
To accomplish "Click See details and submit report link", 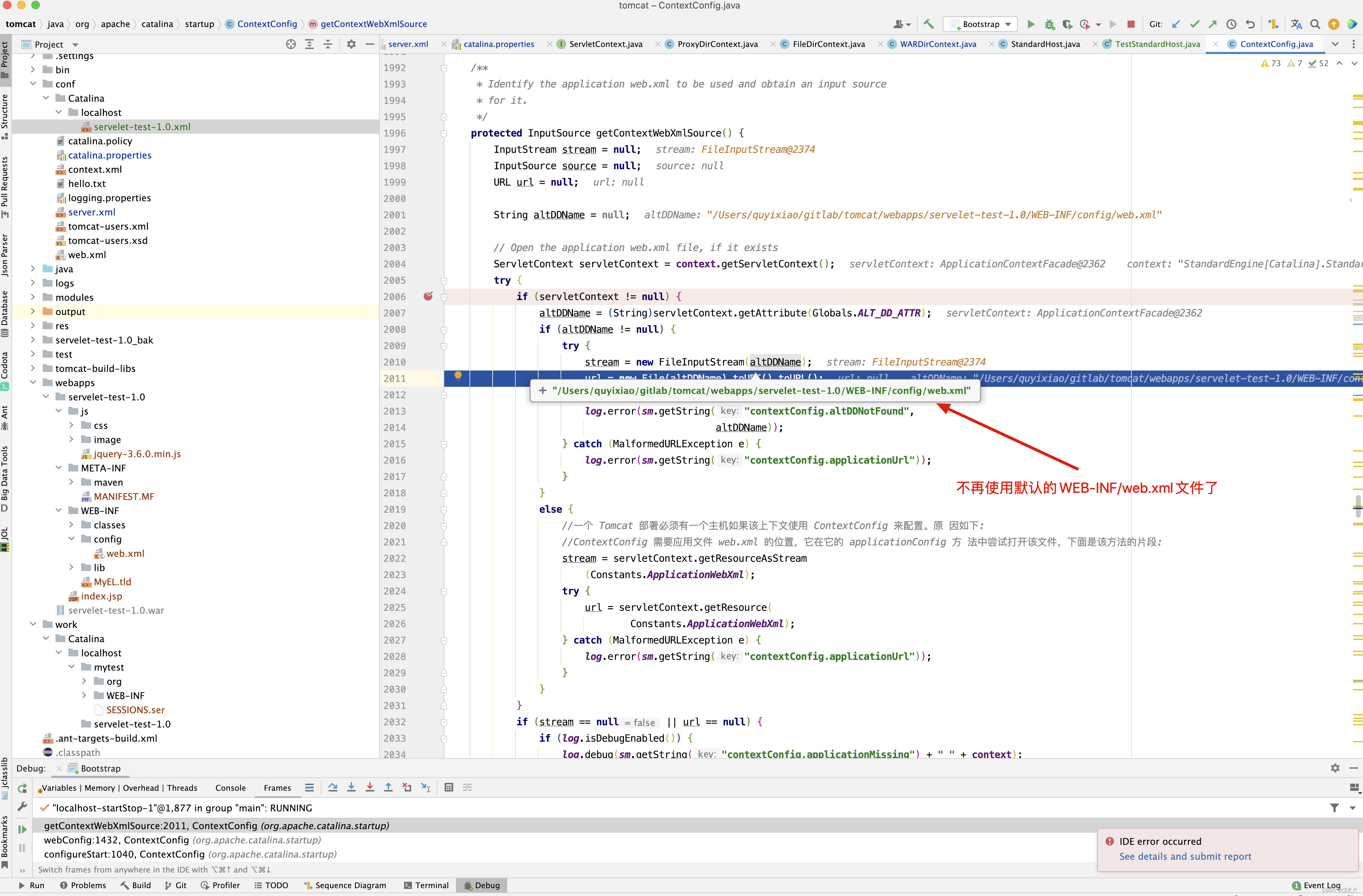I will tap(1185, 857).
